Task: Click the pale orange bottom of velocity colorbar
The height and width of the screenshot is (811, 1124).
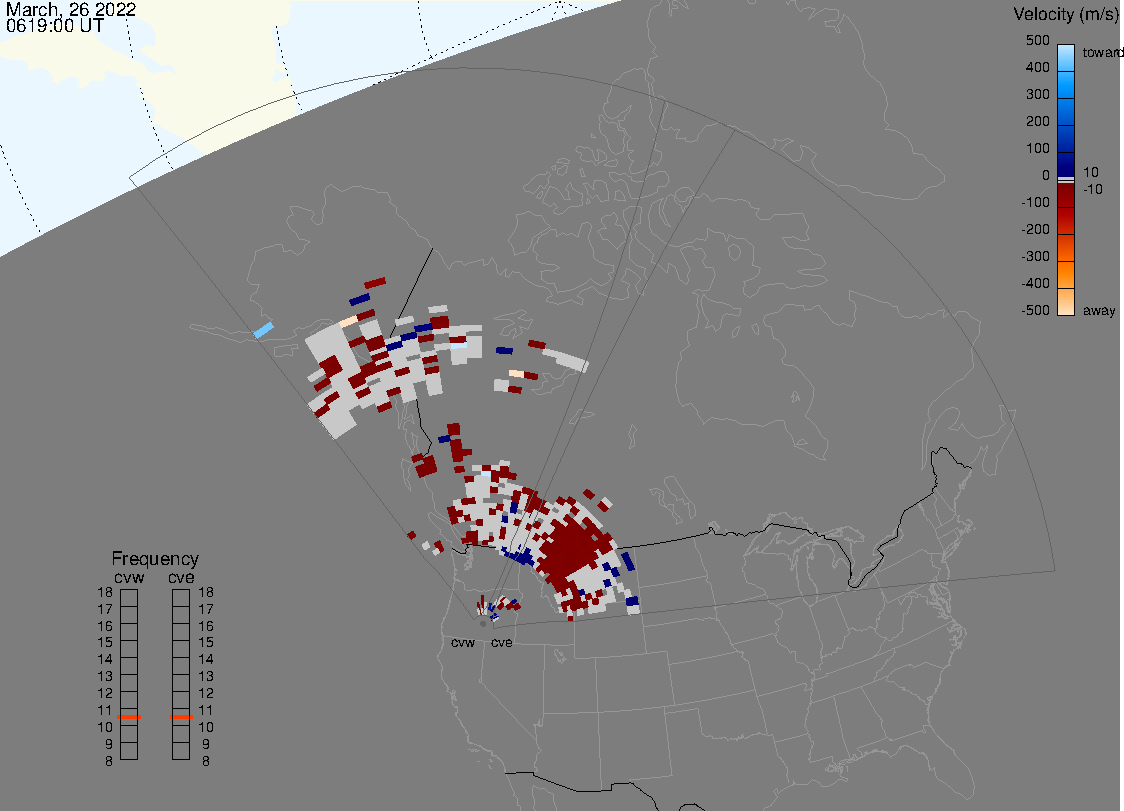Action: (1065, 302)
